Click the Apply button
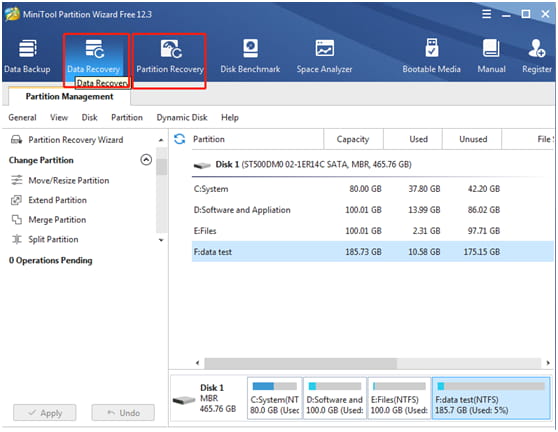Screen dimensions: 558x432 click(x=45, y=413)
